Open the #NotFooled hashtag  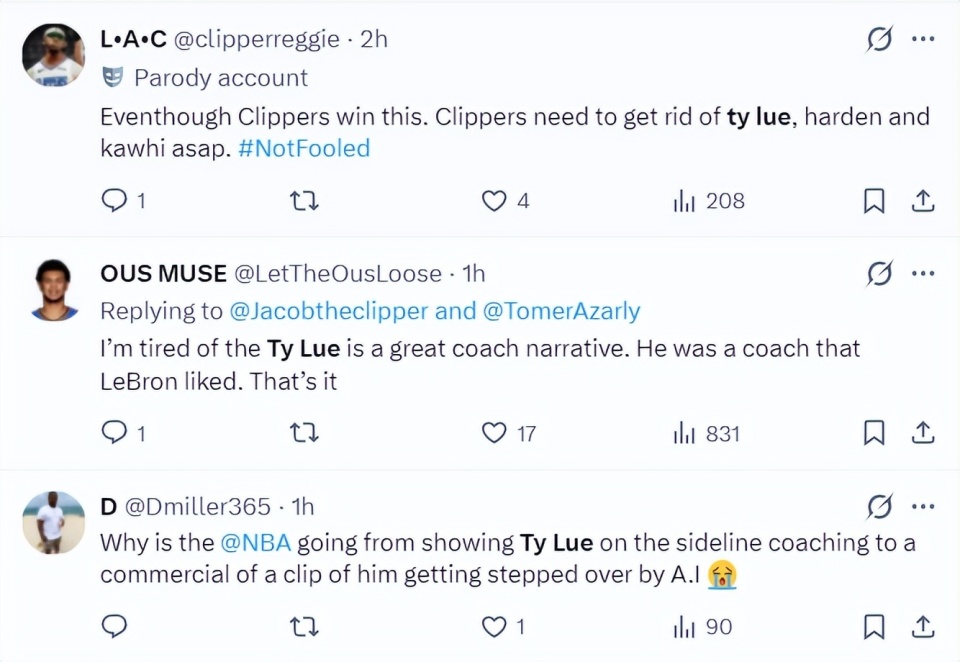(304, 149)
